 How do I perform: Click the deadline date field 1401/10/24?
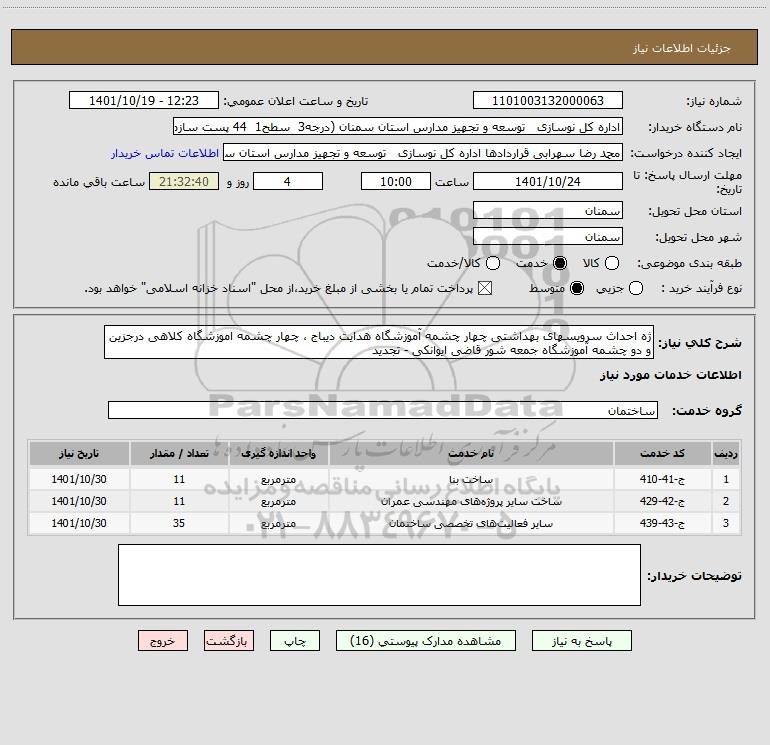548,181
